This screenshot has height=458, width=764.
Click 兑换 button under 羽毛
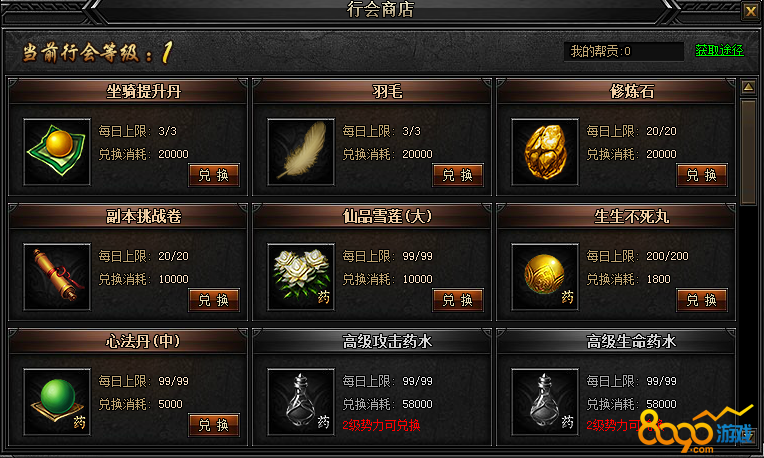(x=458, y=175)
